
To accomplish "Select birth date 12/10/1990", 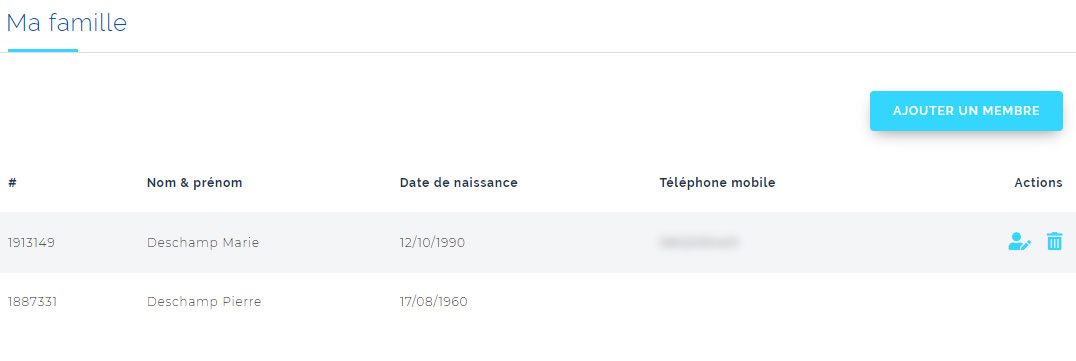I will click(x=432, y=242).
